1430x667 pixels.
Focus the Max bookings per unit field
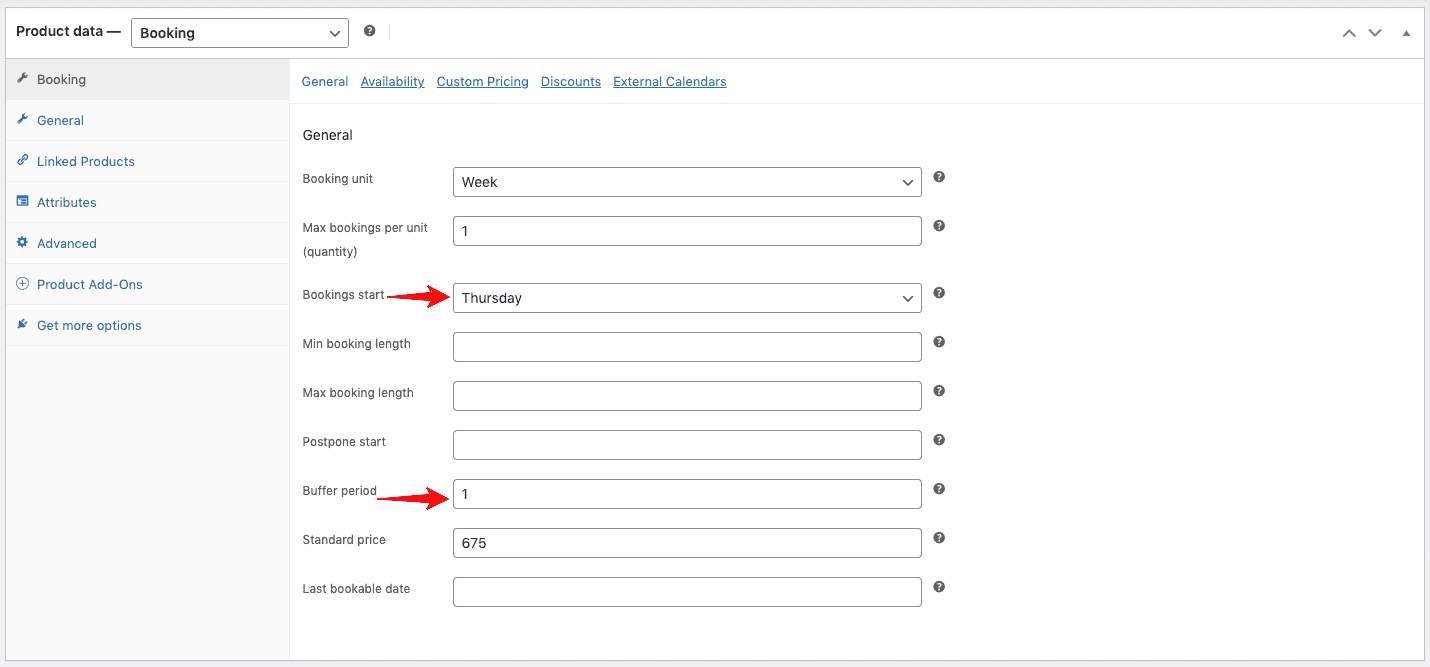tap(687, 231)
